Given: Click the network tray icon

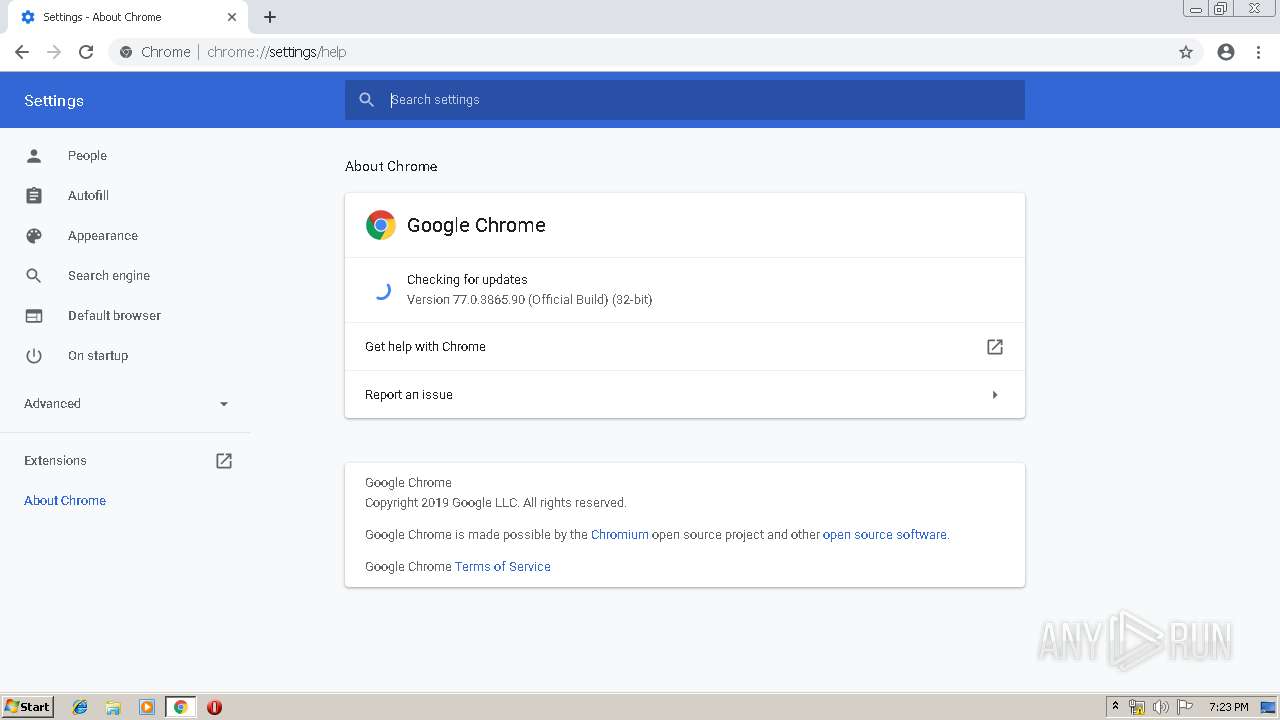Looking at the screenshot, I should click(x=1137, y=707).
